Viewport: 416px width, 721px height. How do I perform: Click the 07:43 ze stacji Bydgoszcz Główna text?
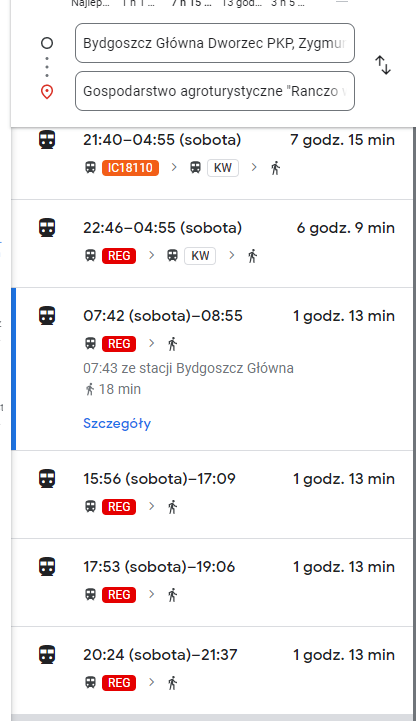pos(188,368)
